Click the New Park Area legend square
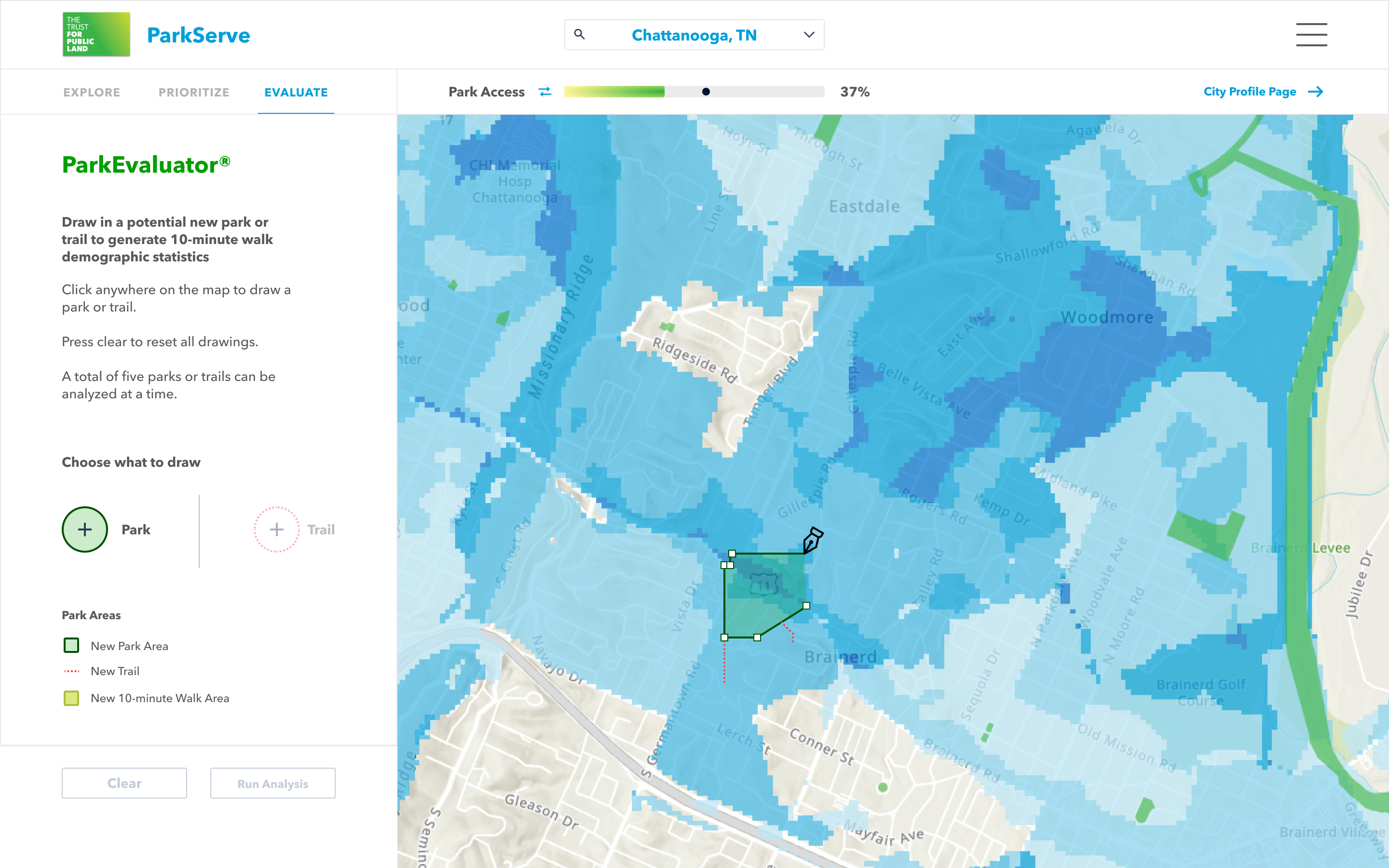Screen dimensions: 1389x868 click(71, 645)
